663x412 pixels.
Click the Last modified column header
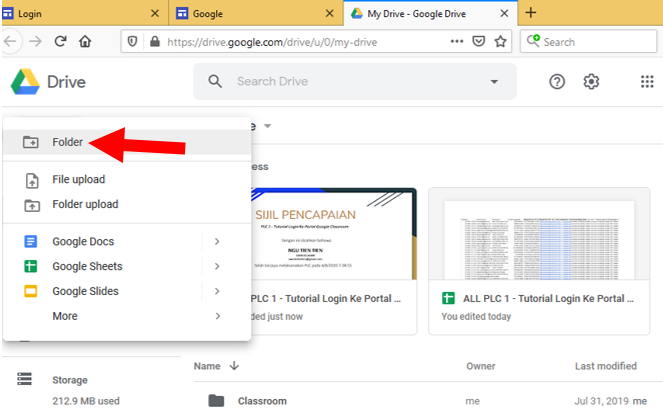[x=605, y=366]
